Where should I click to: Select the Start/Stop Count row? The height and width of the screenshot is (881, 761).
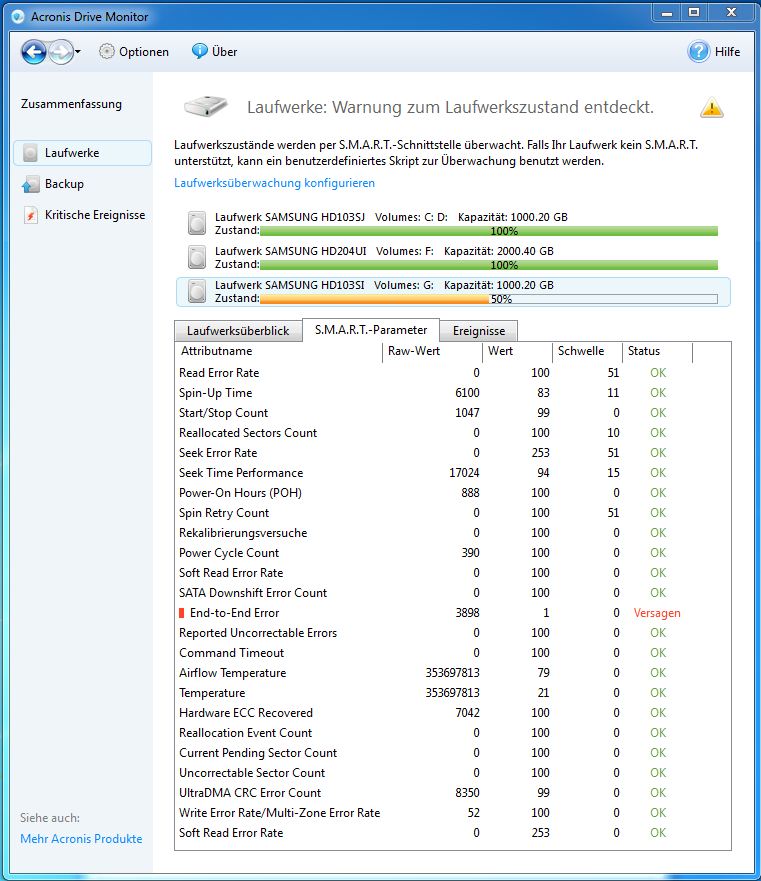click(x=453, y=413)
